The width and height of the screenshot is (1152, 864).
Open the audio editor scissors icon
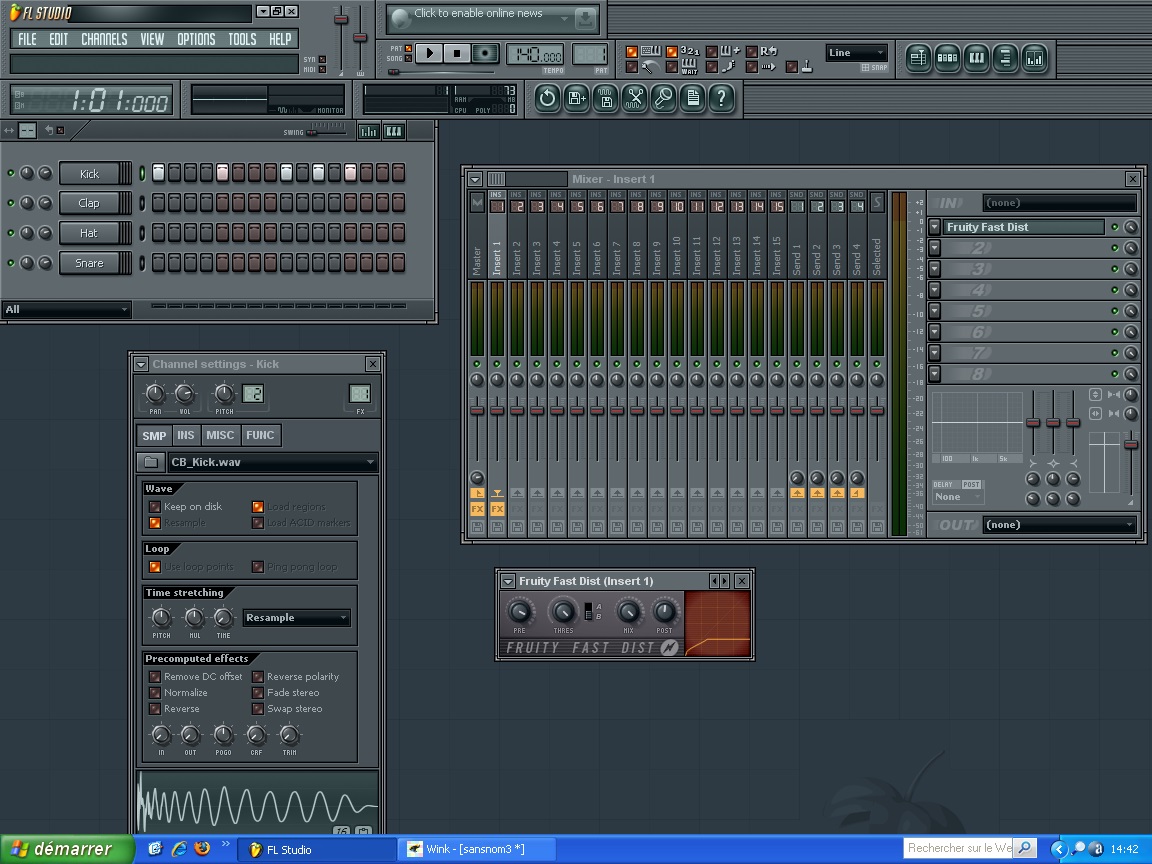[635, 98]
